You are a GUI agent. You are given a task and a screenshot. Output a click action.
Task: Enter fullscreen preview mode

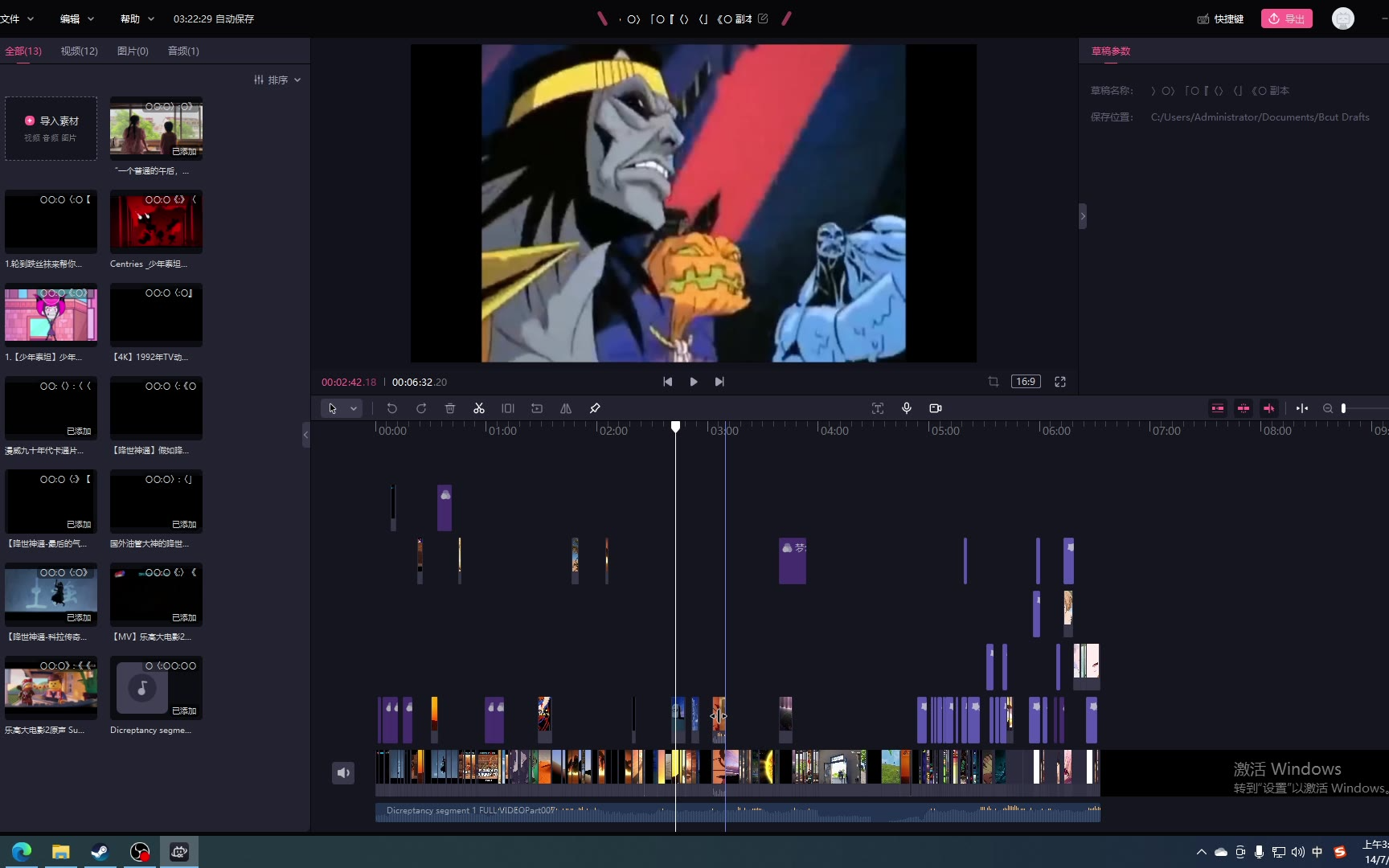tap(1060, 382)
